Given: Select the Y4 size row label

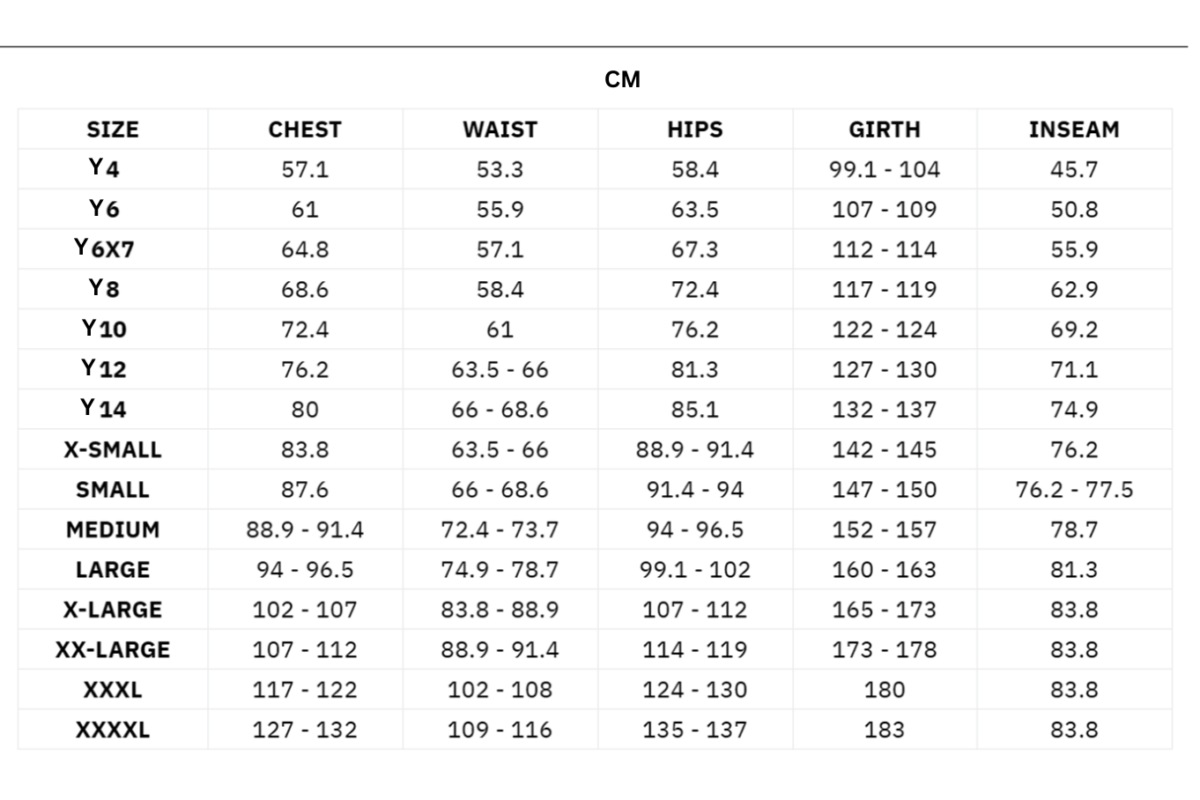Looking at the screenshot, I should point(104,170).
